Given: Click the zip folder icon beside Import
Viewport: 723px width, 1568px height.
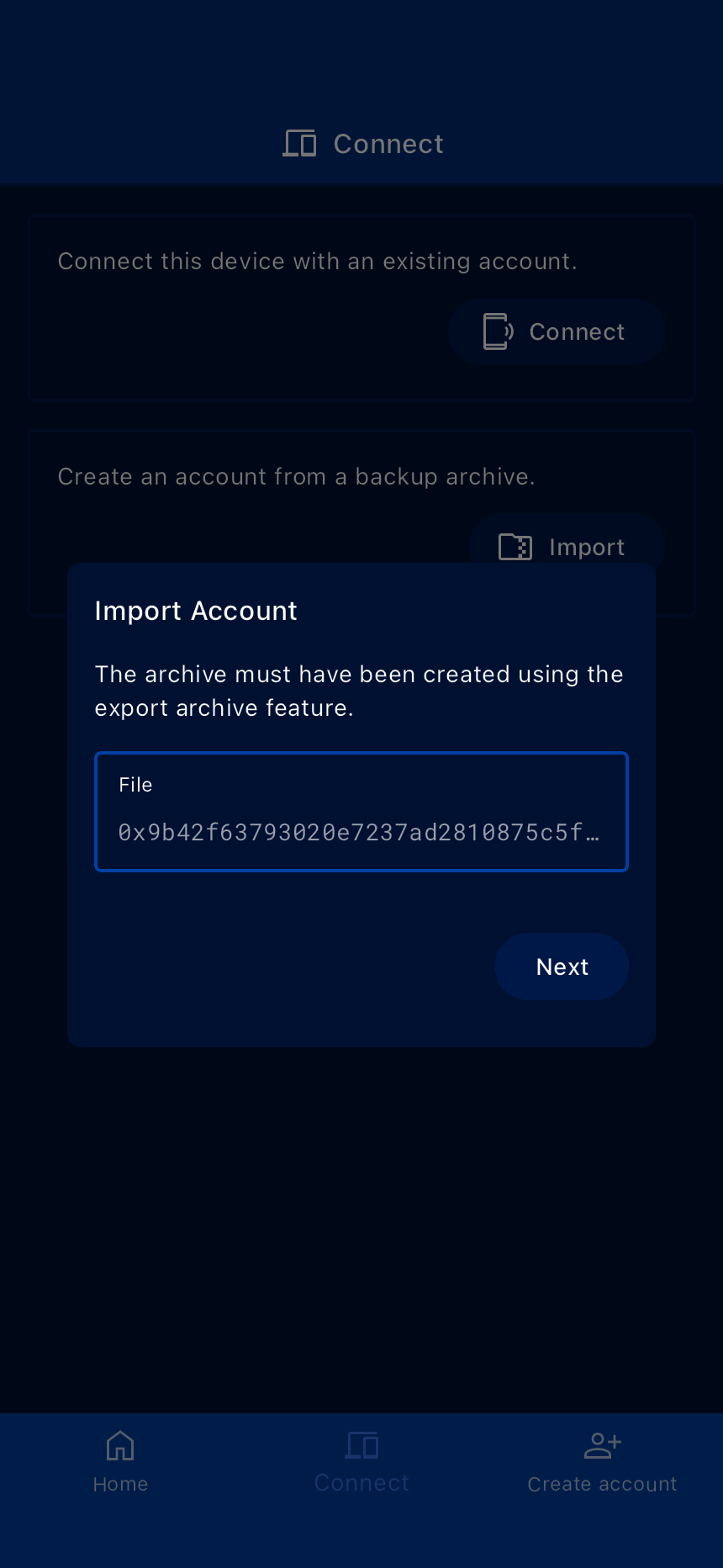Looking at the screenshot, I should point(515,547).
